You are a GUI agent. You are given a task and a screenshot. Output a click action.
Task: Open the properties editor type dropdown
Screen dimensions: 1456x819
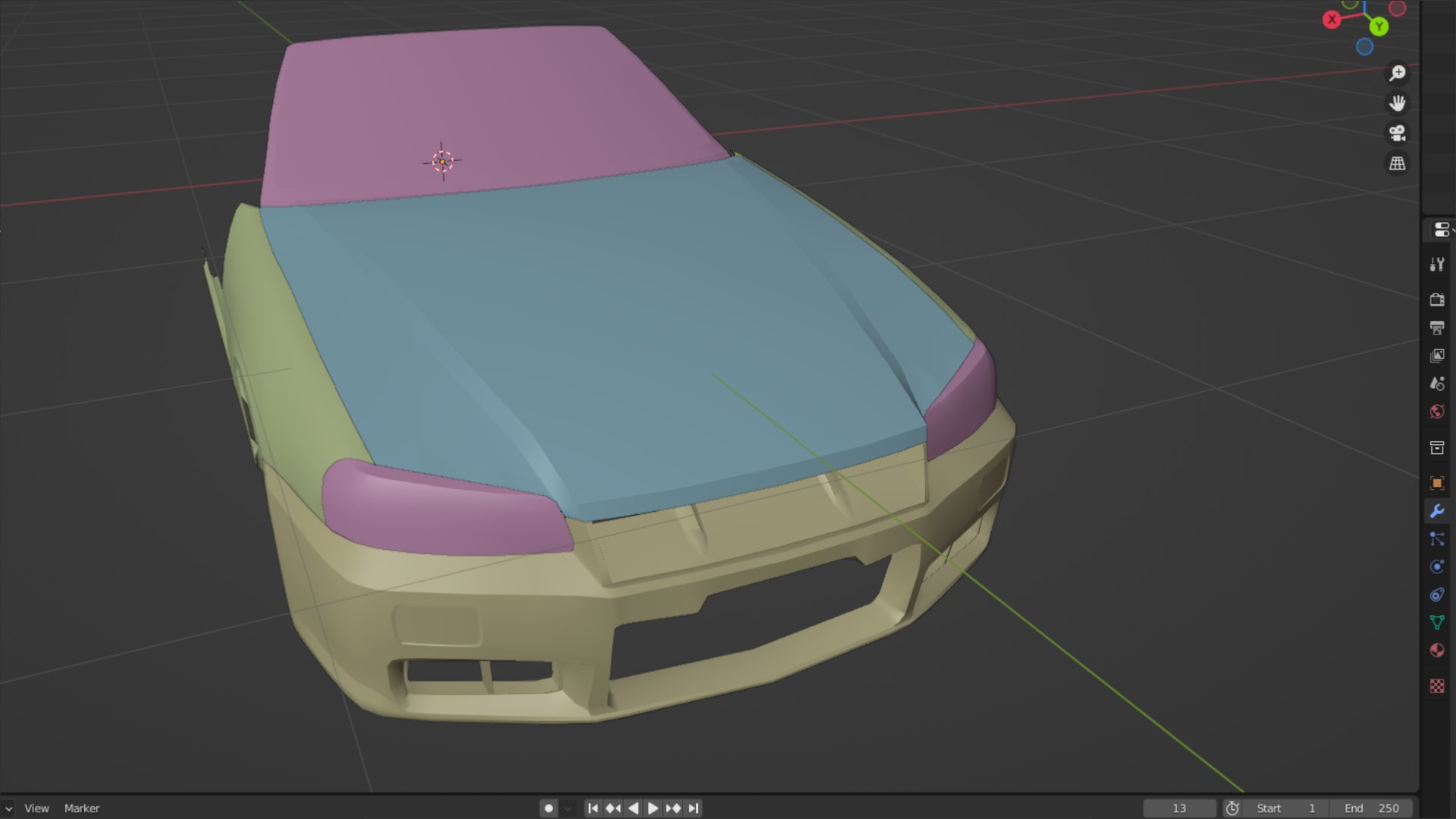1441,230
